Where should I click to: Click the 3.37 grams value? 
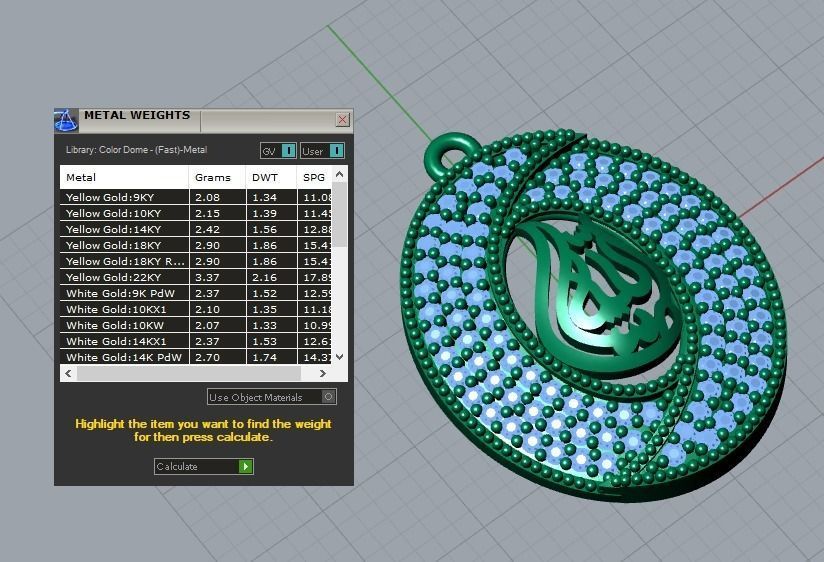208,277
